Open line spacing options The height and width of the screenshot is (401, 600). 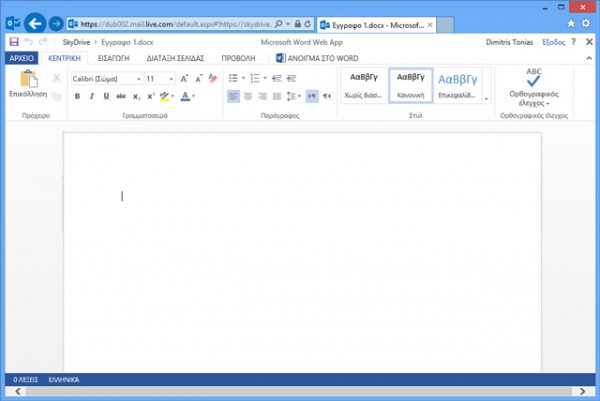pos(293,96)
